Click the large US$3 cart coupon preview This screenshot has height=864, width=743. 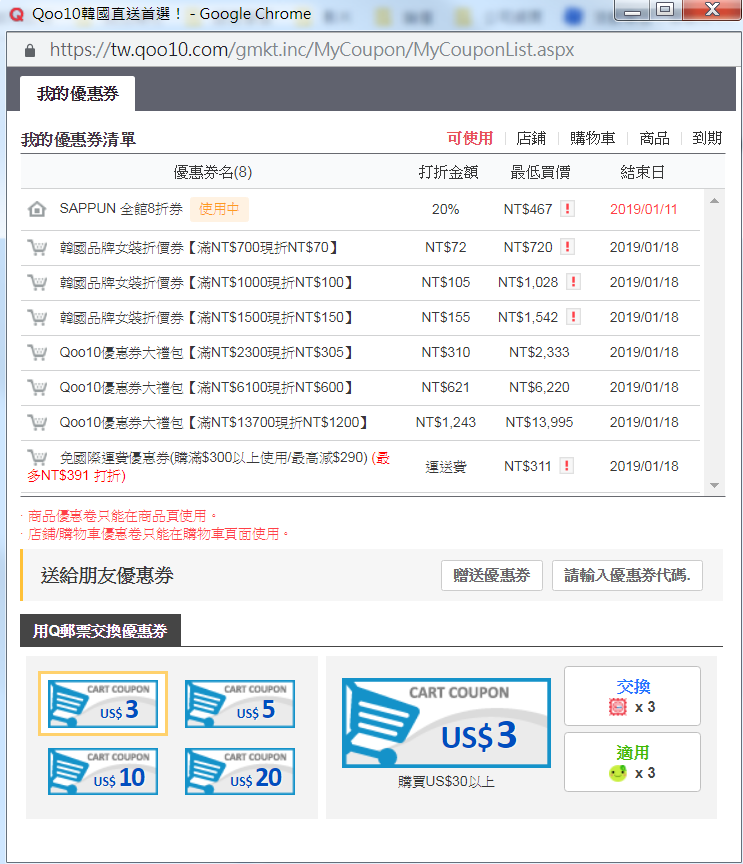pos(446,723)
